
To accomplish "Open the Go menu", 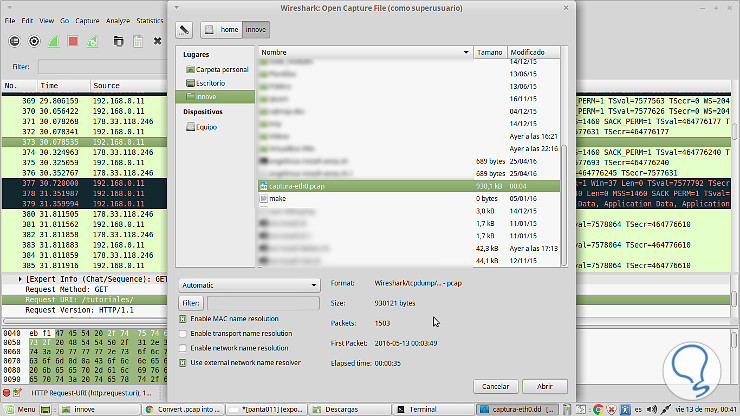I will pos(65,21).
